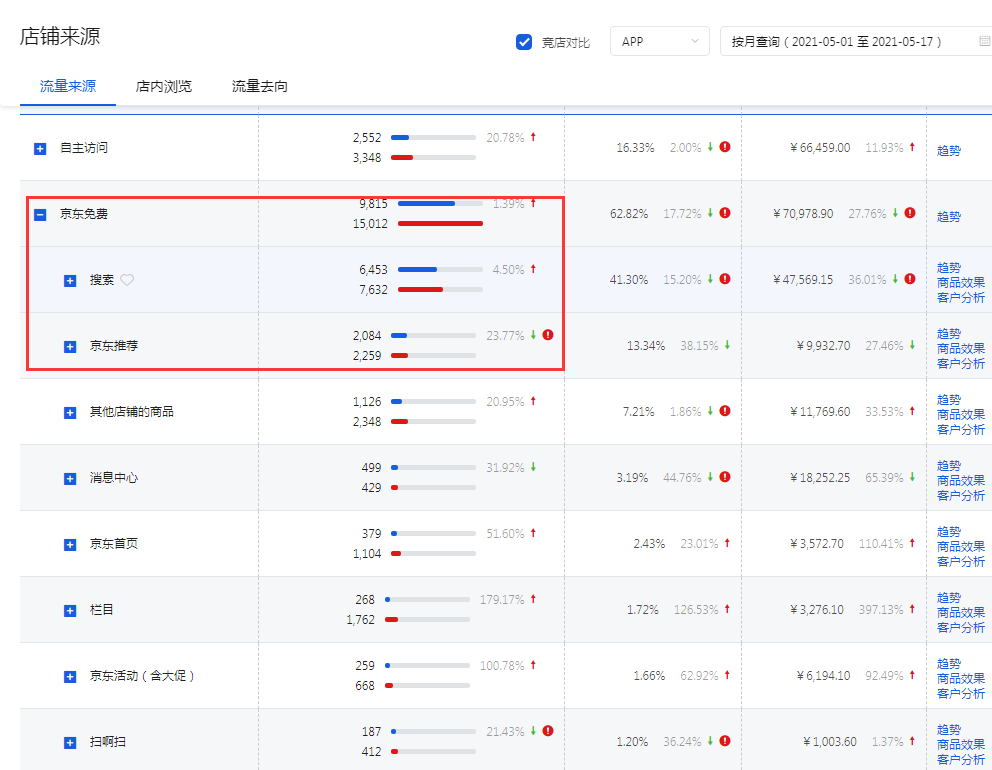This screenshot has height=770, width=992.
Task: Expand the 扫啊扫 row
Action: point(70,743)
